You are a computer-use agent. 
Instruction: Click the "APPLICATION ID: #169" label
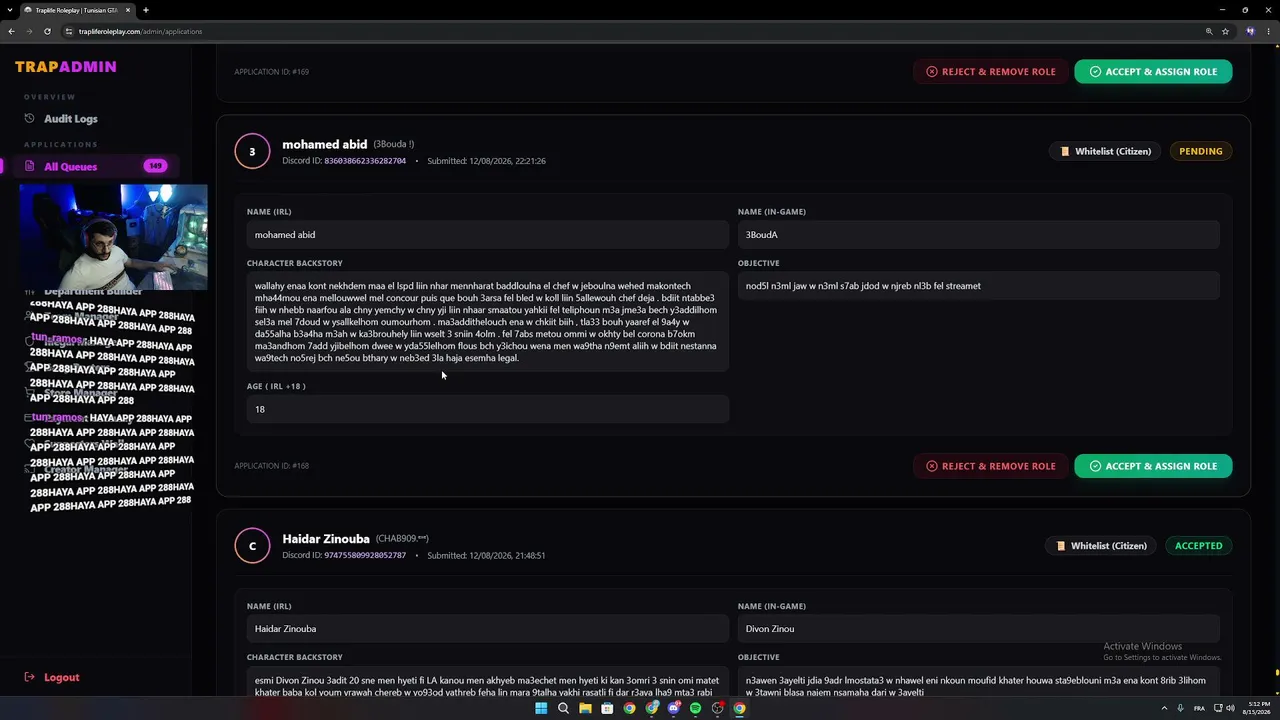272,72
